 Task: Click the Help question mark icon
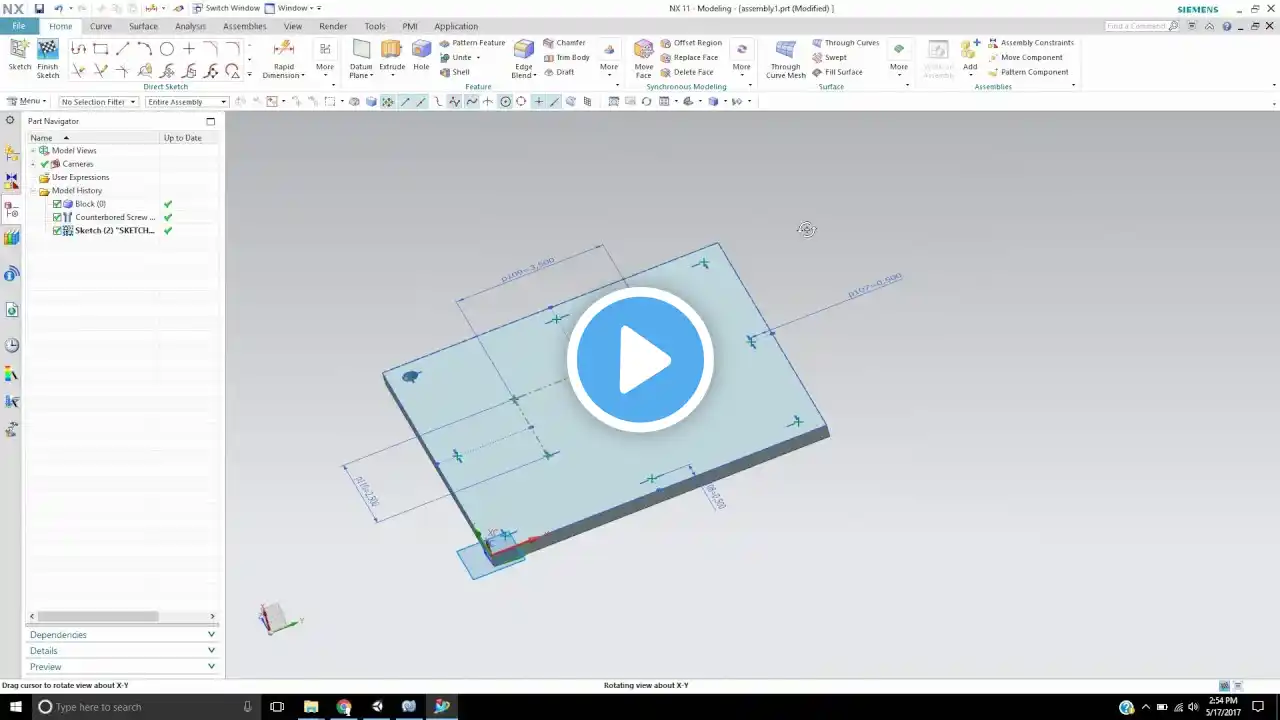coord(1227,26)
